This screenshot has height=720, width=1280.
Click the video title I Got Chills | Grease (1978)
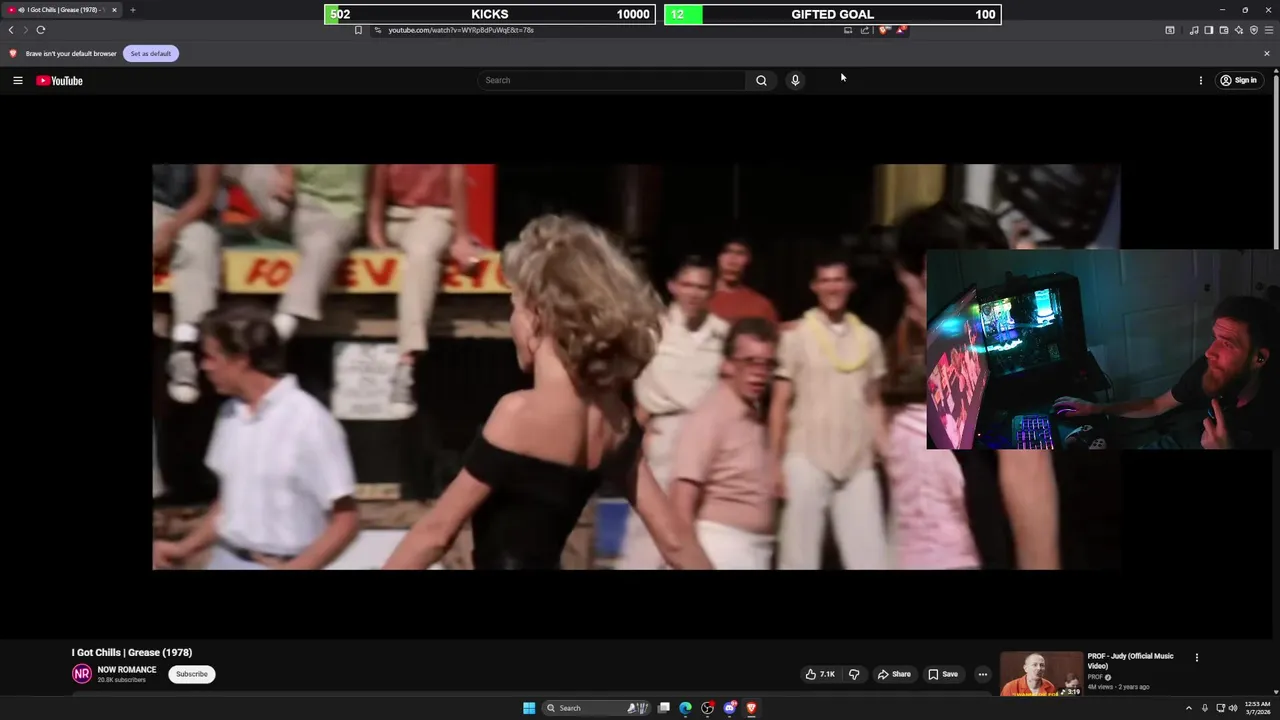tap(132, 652)
